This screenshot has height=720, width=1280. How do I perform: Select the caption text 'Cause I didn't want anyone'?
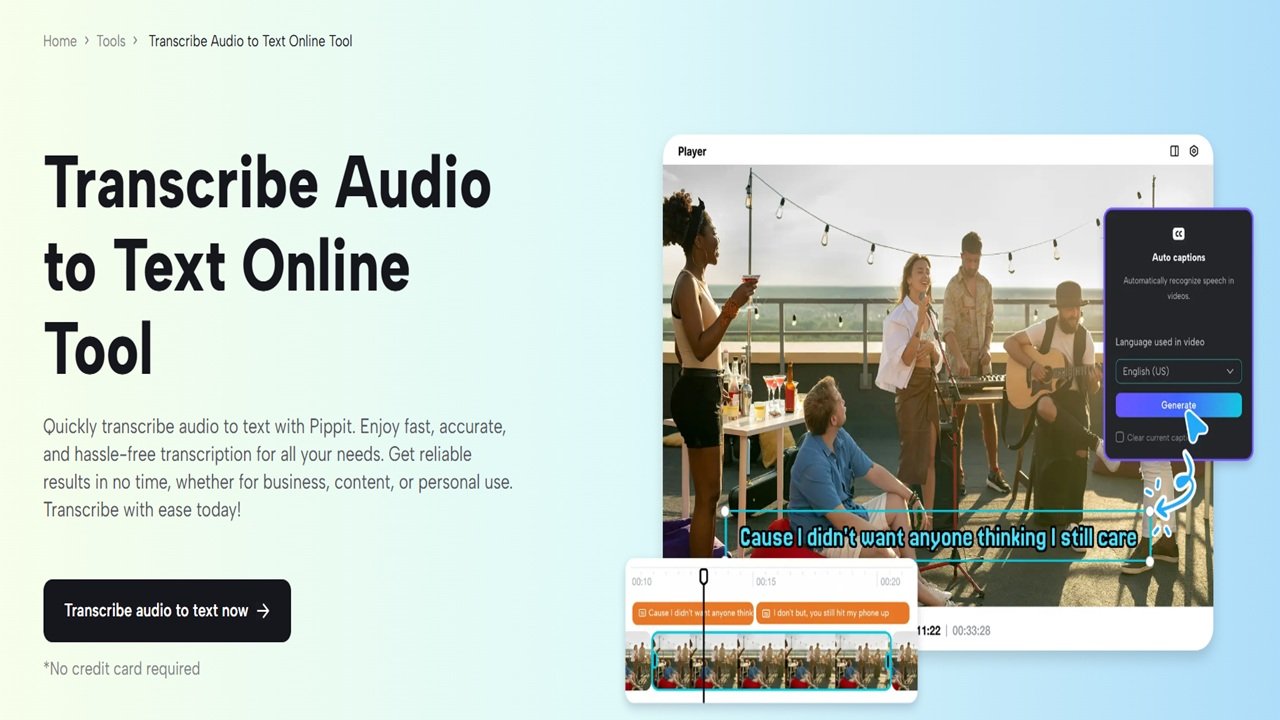[938, 538]
